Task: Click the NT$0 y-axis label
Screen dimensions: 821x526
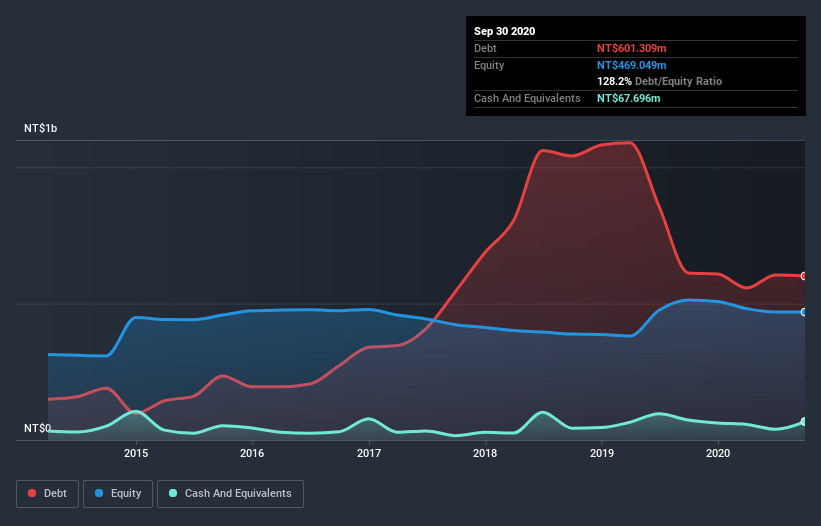Action: 37,428
